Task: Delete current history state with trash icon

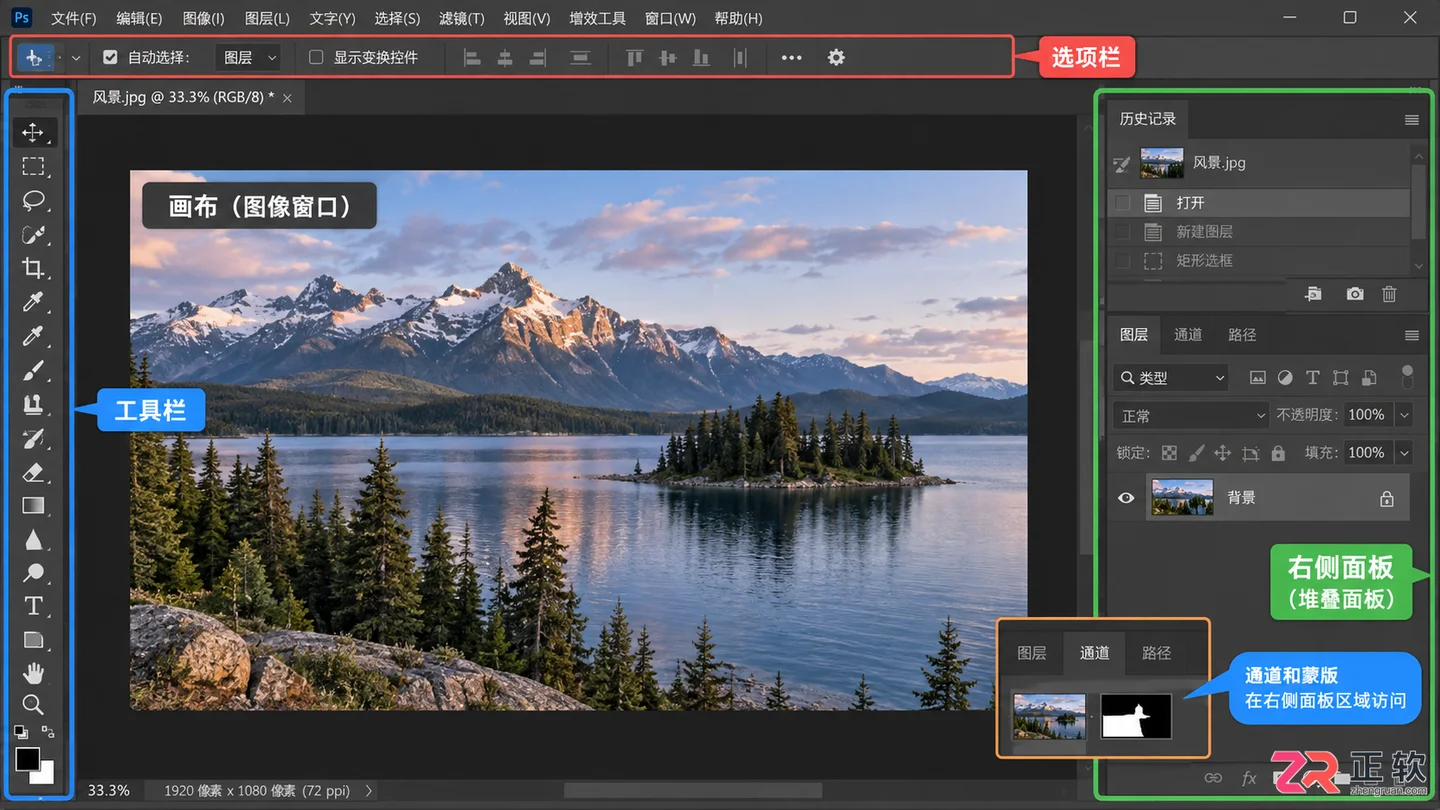Action: 1389,294
